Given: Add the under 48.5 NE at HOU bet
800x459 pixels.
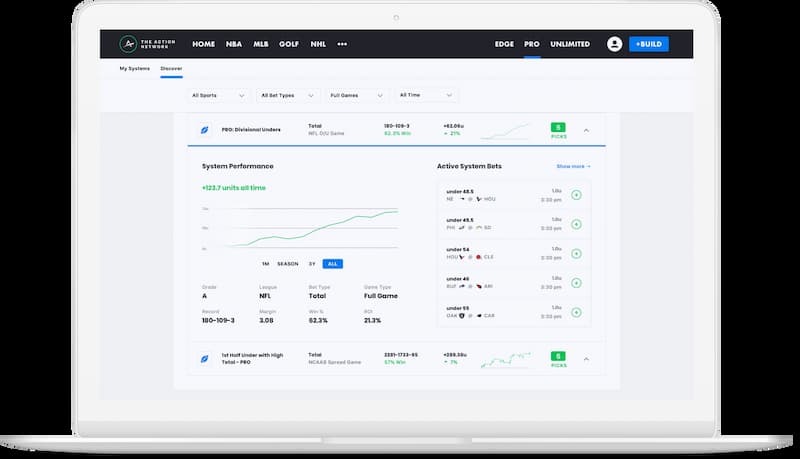Looking at the screenshot, I should (576, 195).
